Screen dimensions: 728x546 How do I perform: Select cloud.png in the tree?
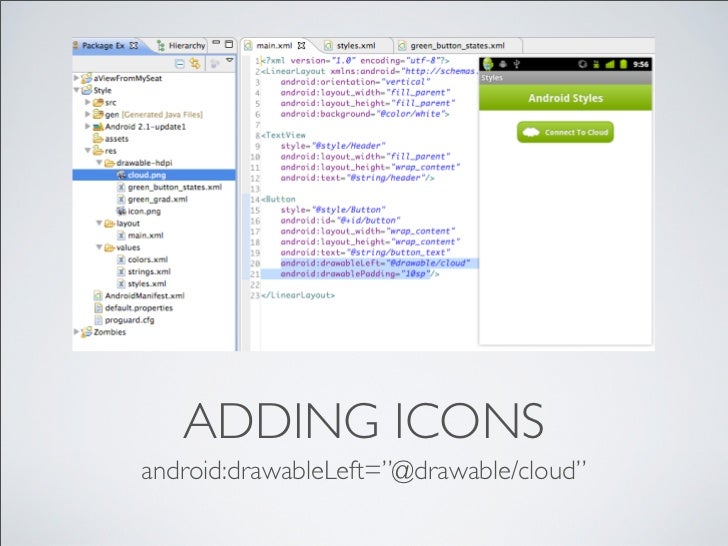tap(147, 175)
